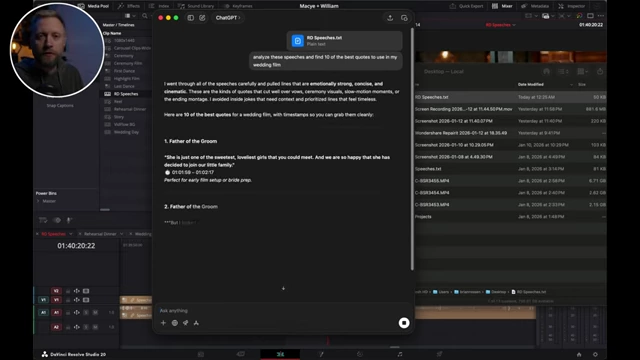Click the ChatGPT companion window icon
Image resolution: width=640 pixels, height=360 pixels.
click(x=404, y=18)
